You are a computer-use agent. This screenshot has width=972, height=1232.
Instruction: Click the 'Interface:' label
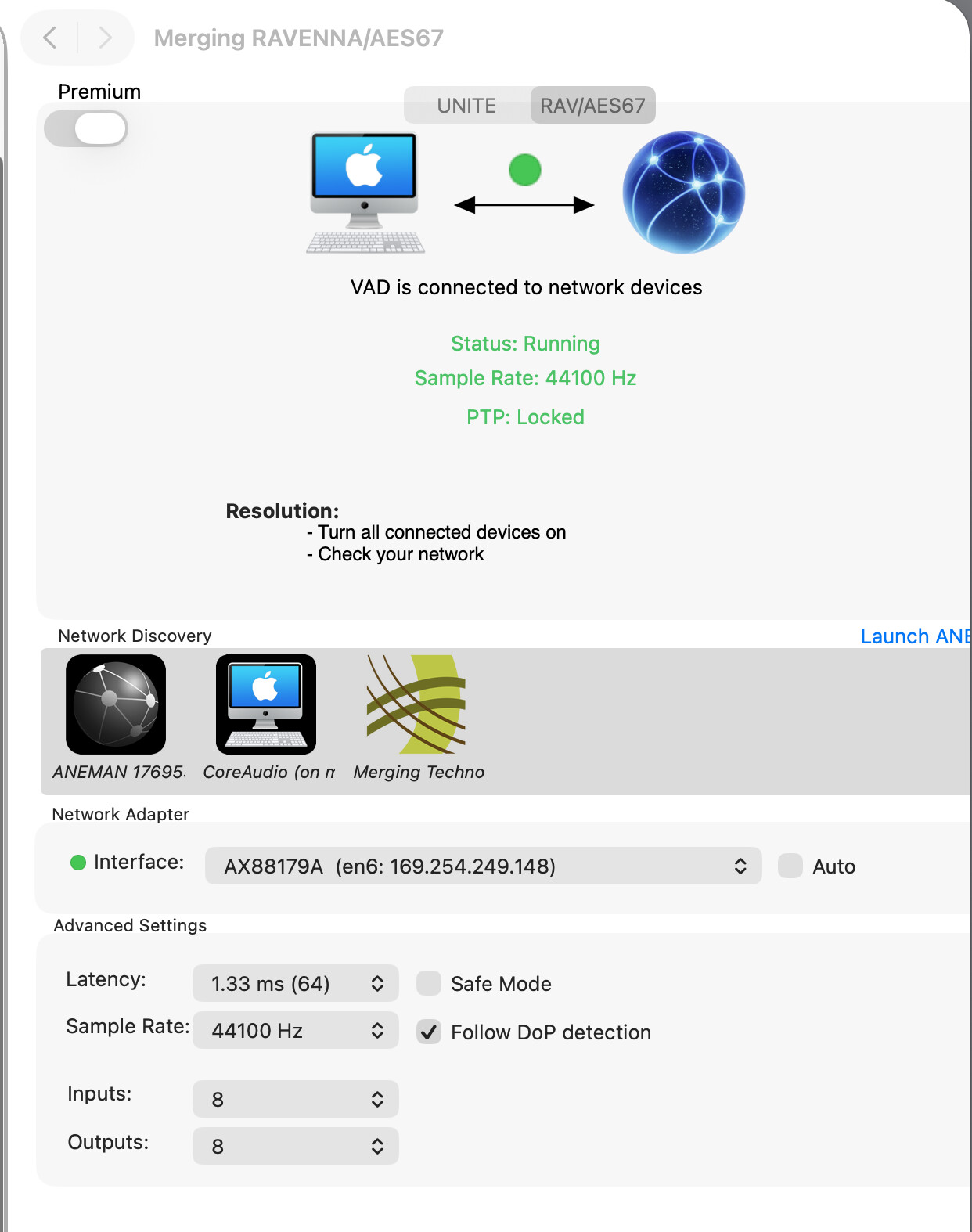coord(139,862)
